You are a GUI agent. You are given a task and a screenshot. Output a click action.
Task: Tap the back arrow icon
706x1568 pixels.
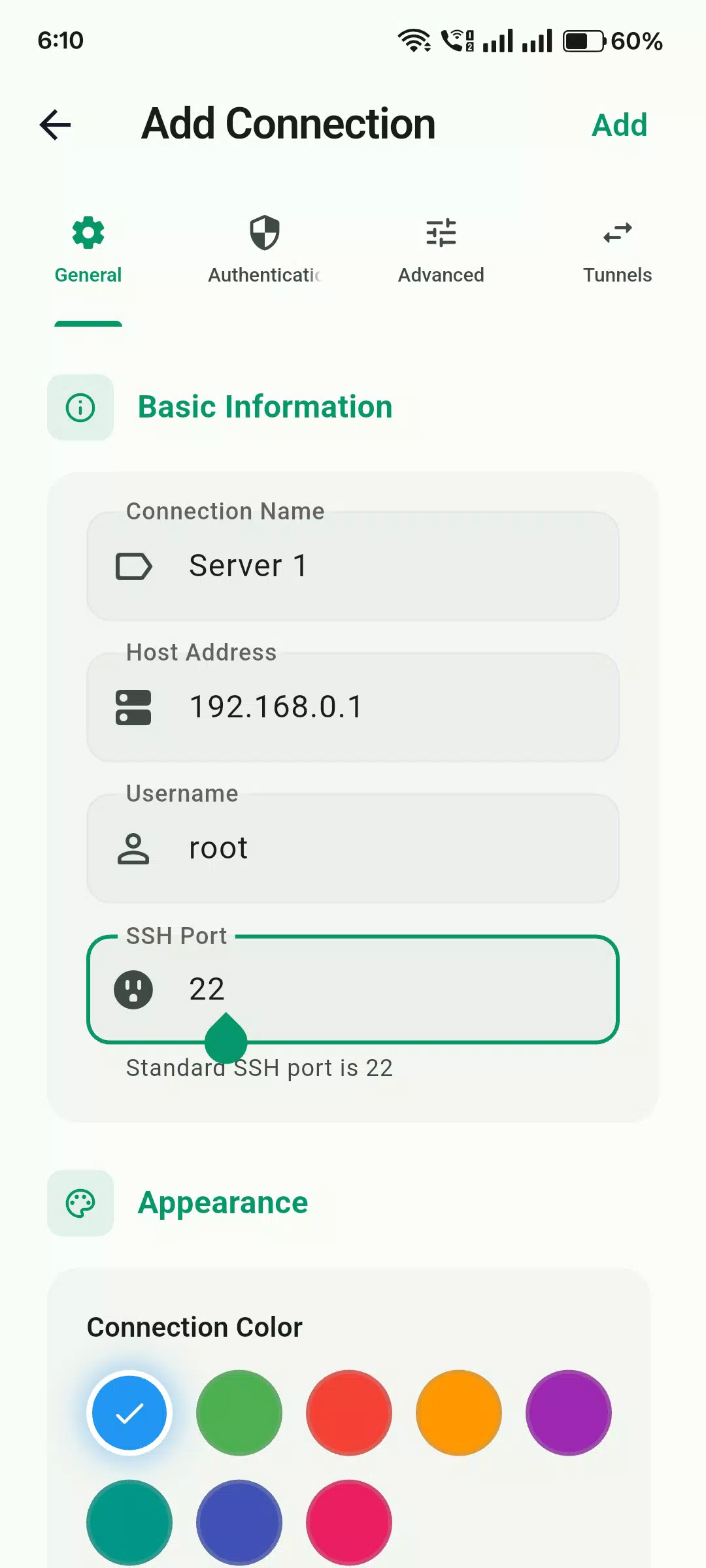coord(55,125)
